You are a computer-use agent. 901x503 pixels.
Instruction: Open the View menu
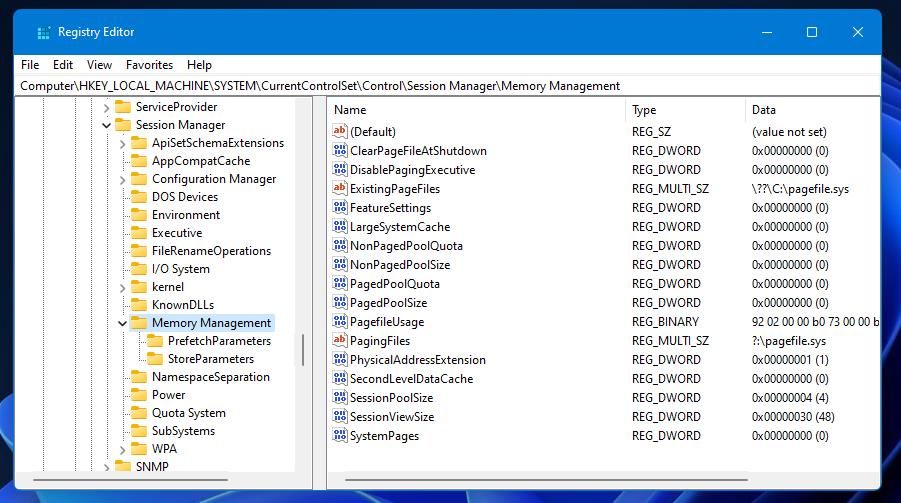pos(99,65)
